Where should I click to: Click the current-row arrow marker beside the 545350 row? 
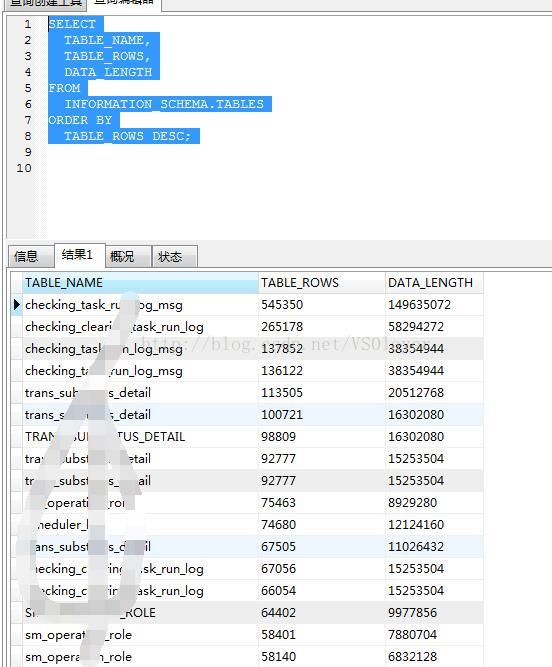pos(16,305)
